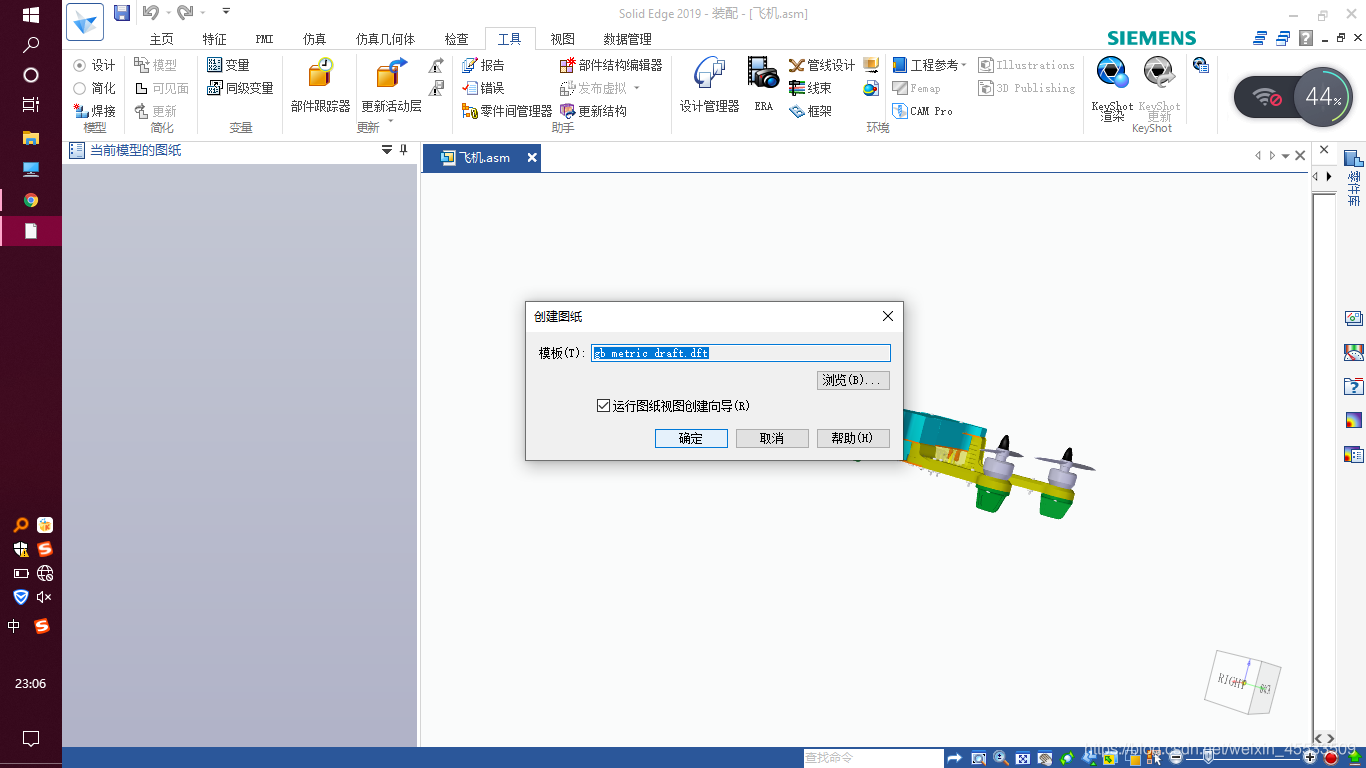
Task: Click OK (确定) in the Create Drawing dialog
Action: [x=691, y=438]
